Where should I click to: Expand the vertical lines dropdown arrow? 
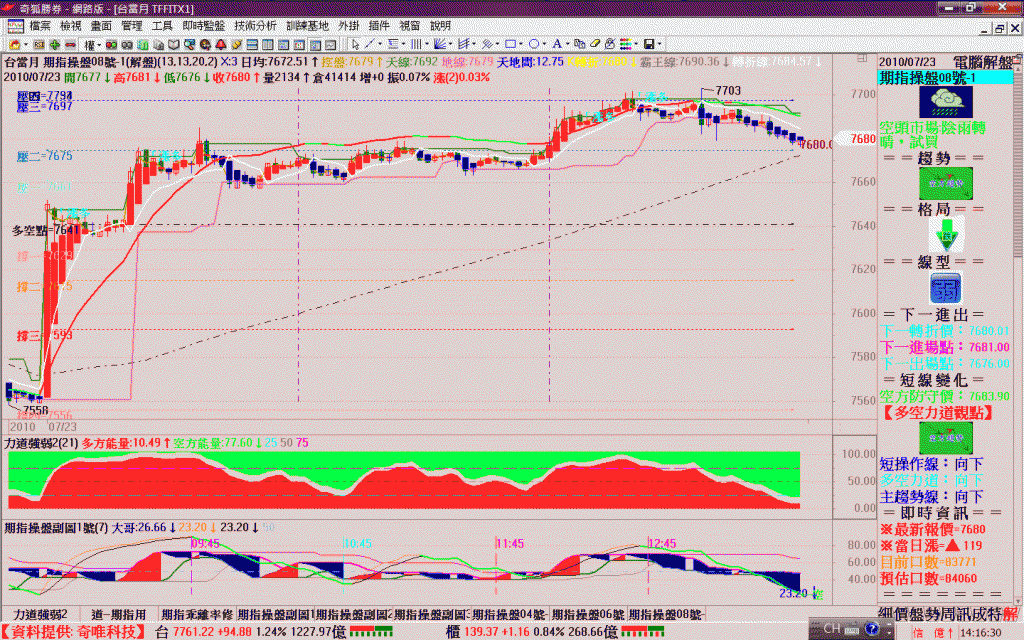(x=427, y=44)
